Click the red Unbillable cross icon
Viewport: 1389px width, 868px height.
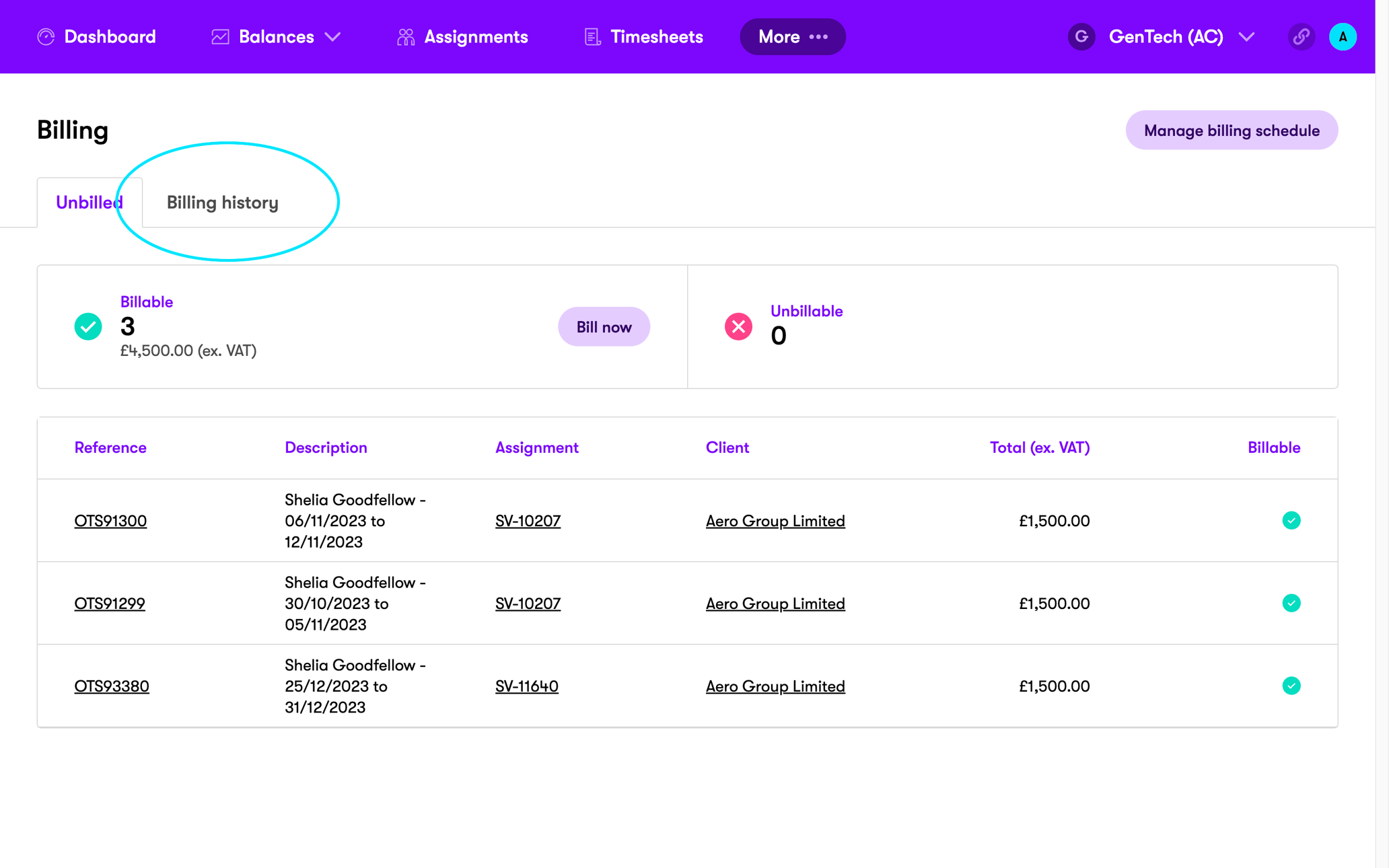(x=738, y=327)
